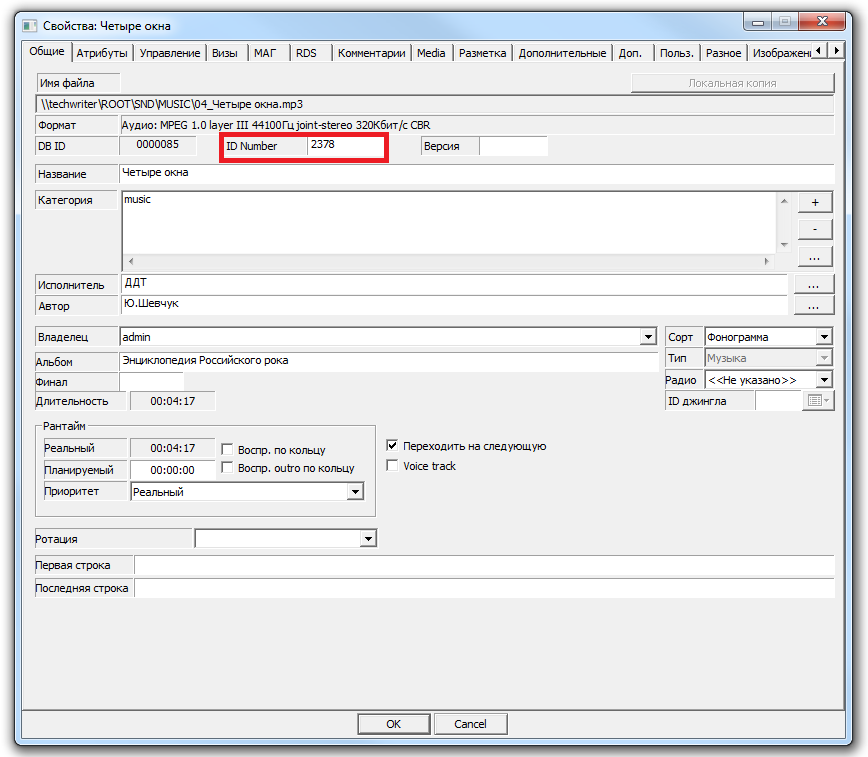Switch to the Атрибуты tab
868x757 pixels.
coord(102,53)
